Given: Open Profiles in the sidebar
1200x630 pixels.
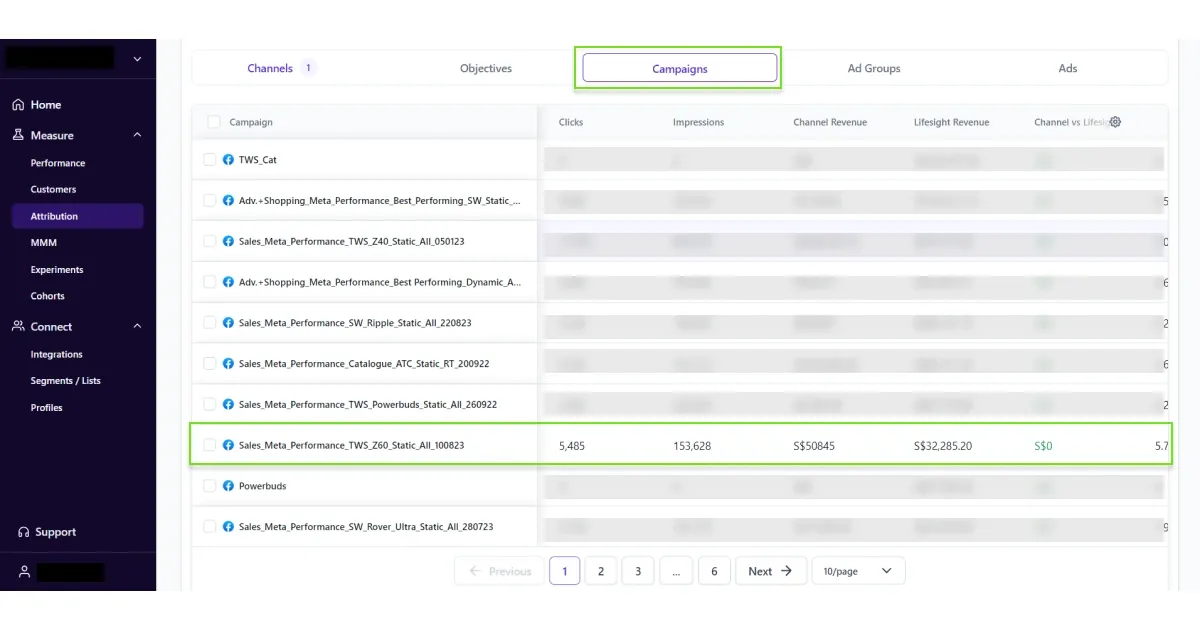Looking at the screenshot, I should click(x=46, y=408).
